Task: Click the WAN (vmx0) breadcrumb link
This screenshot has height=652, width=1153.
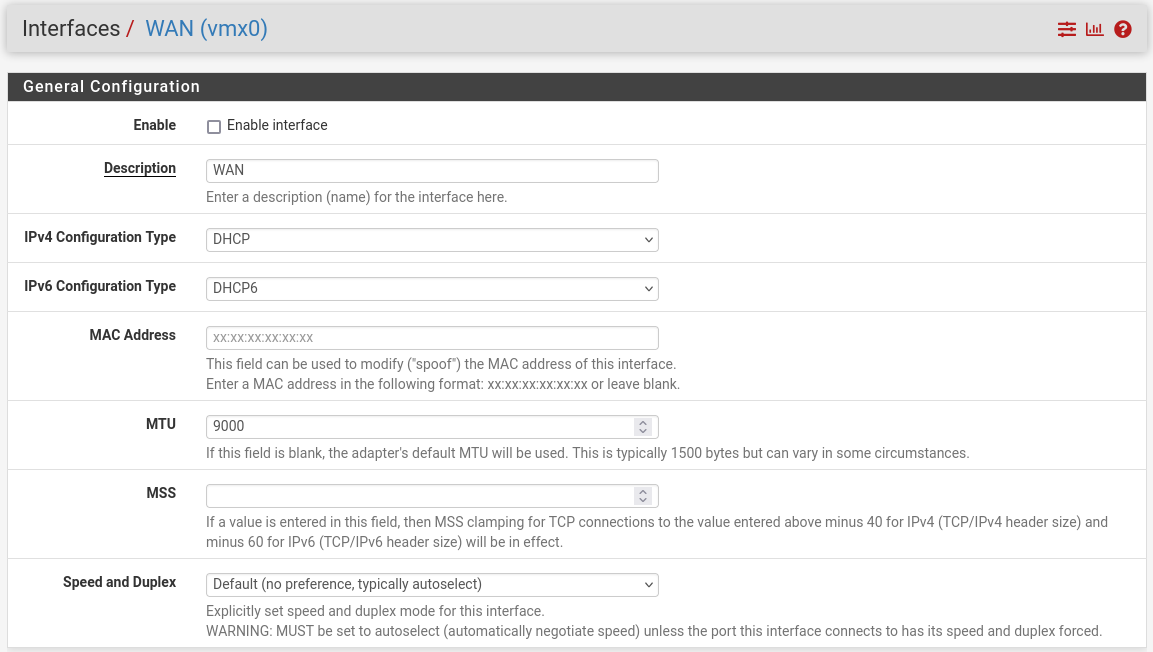Action: tap(206, 29)
